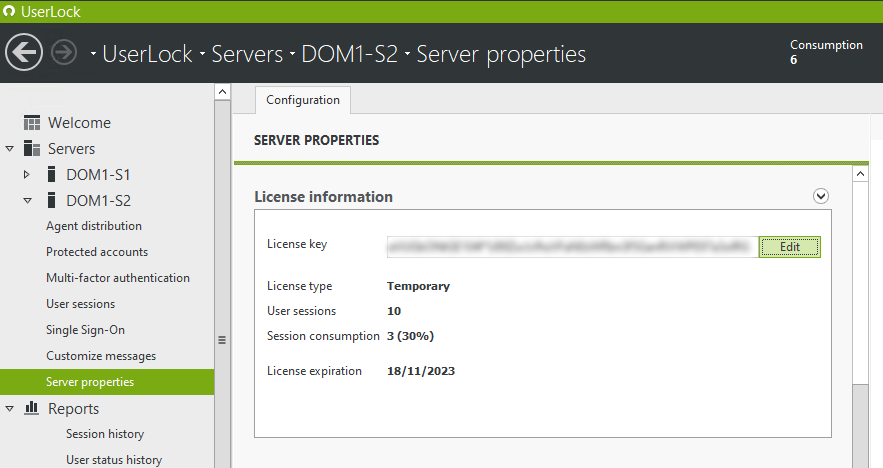Screen dimensions: 883x468
Task: Go back with the back arrow button
Action: click(x=24, y=52)
